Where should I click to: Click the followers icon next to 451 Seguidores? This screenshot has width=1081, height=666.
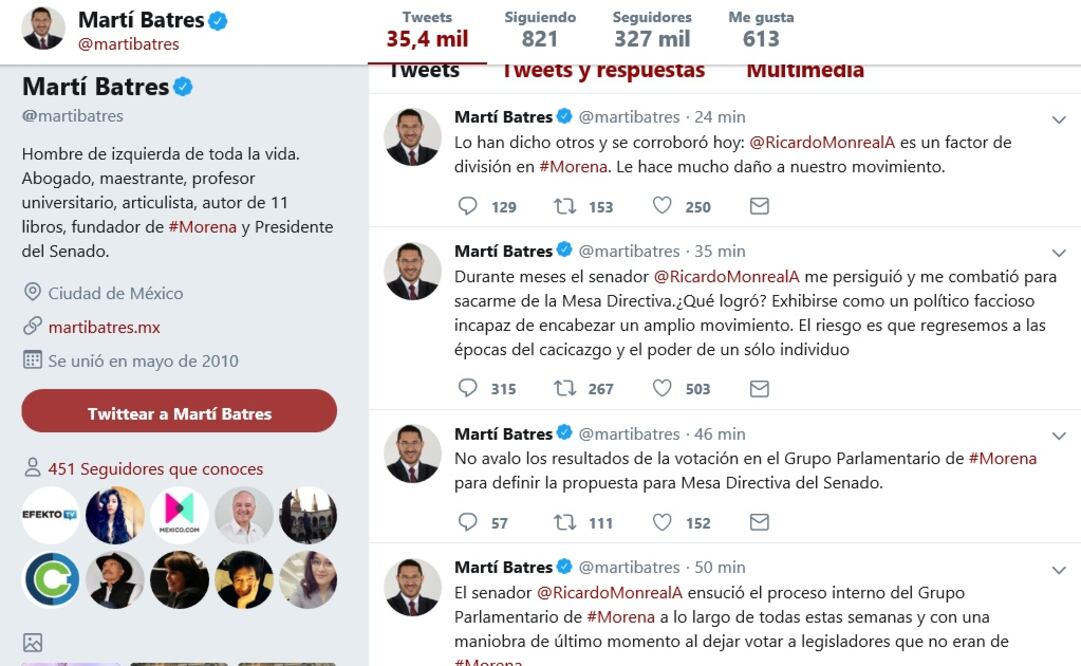pos(32,467)
